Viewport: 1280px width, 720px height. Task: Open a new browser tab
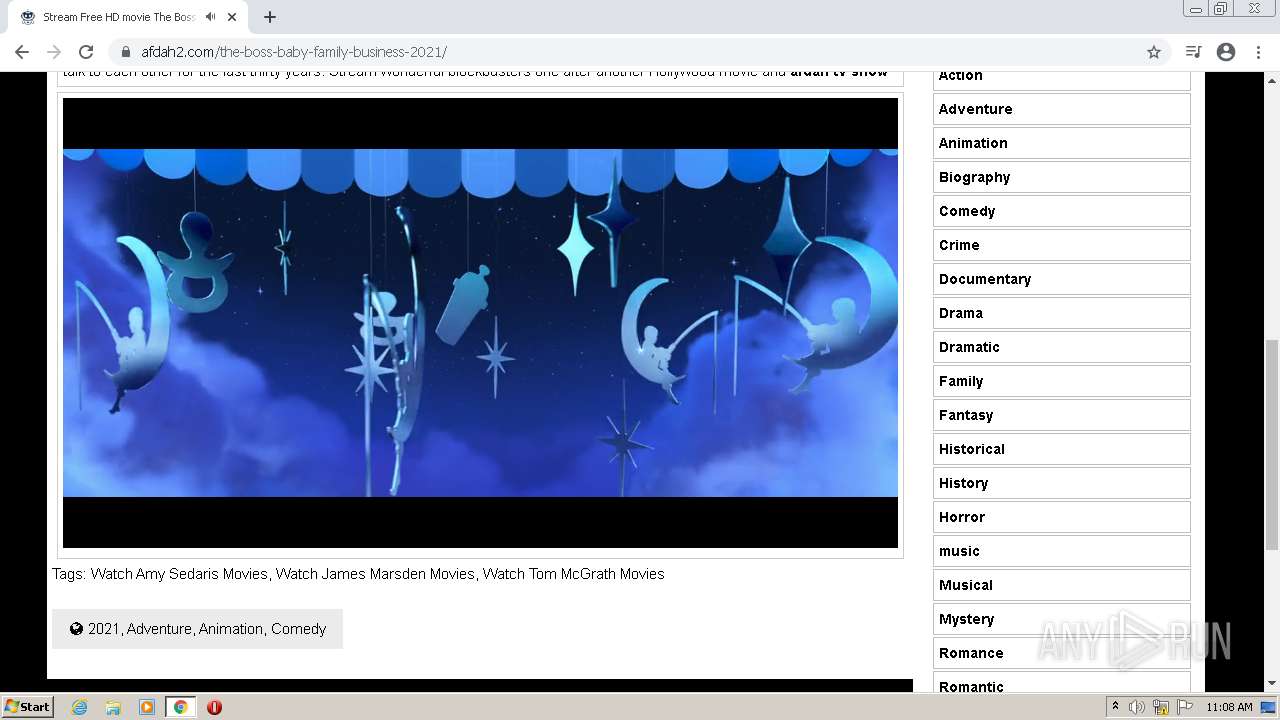[270, 17]
